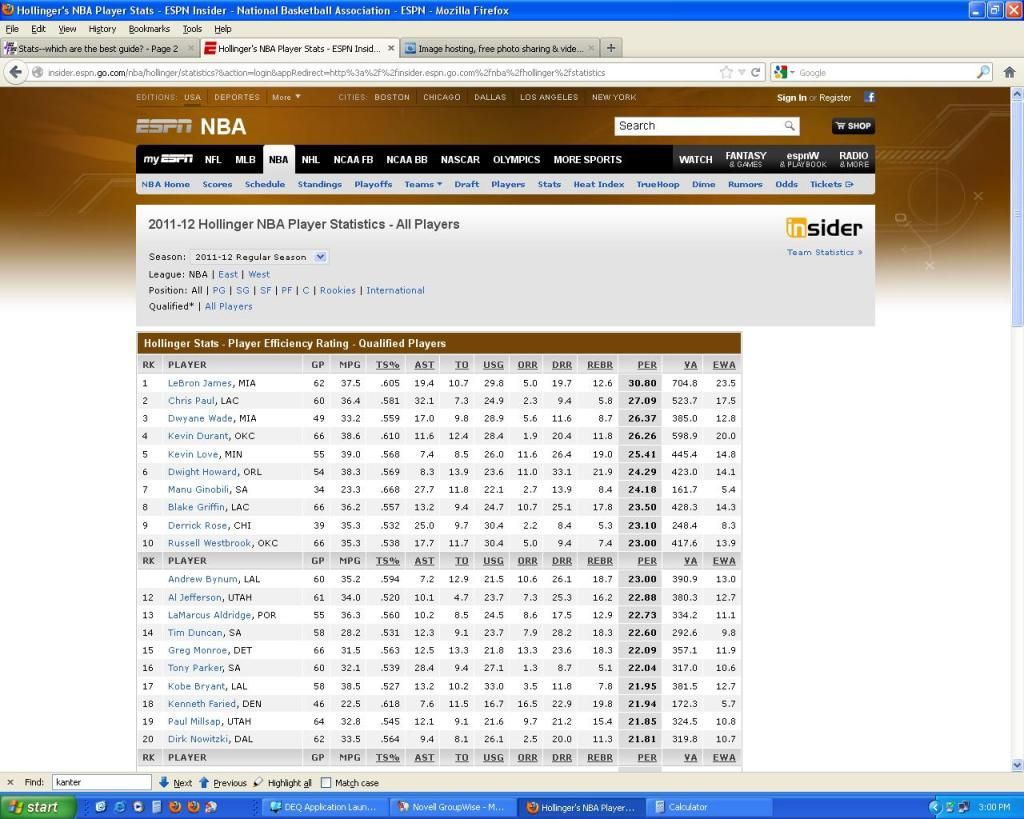
Task: Close the Image hosting tab
Action: [590, 48]
